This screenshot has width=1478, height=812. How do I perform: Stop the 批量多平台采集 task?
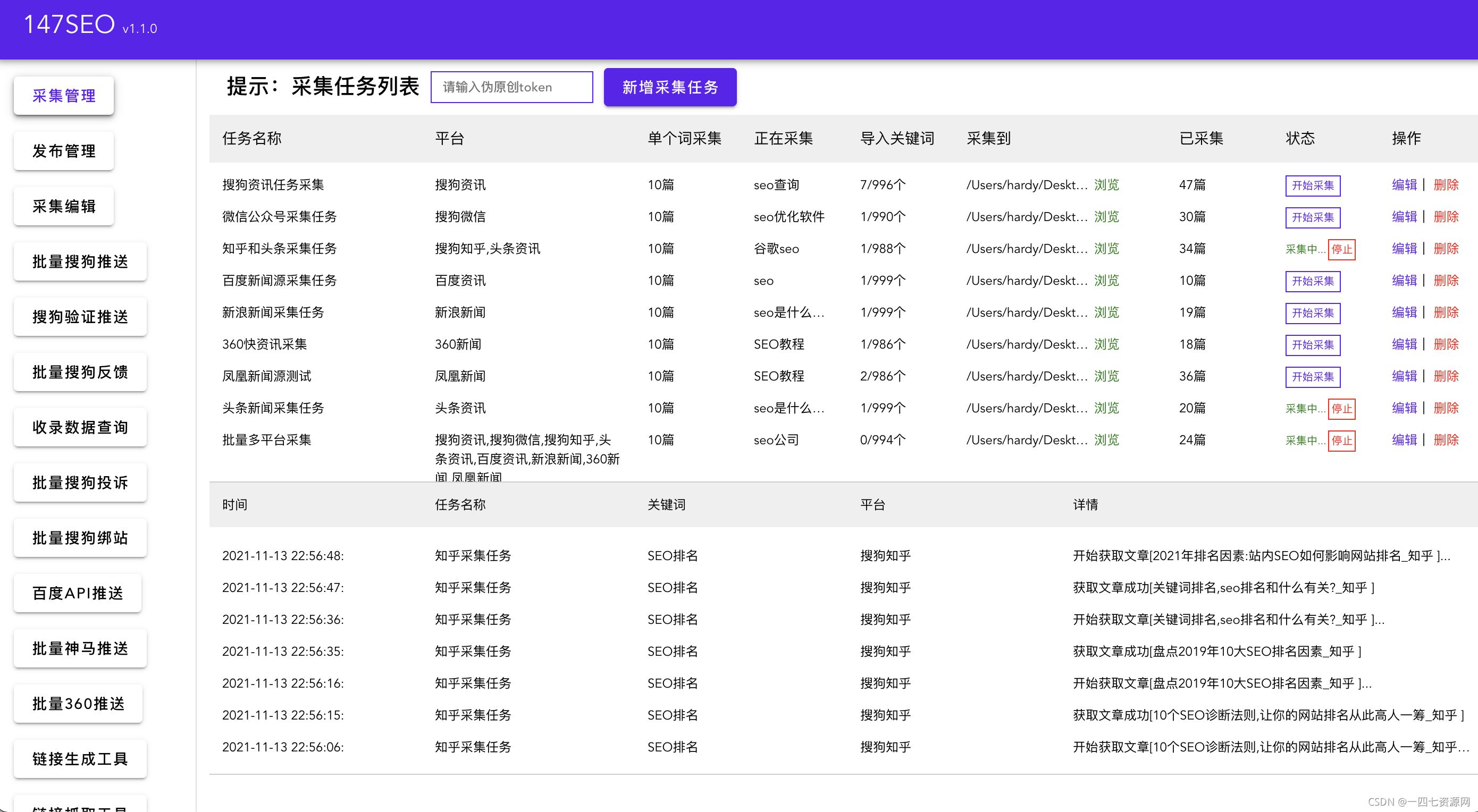click(x=1342, y=441)
